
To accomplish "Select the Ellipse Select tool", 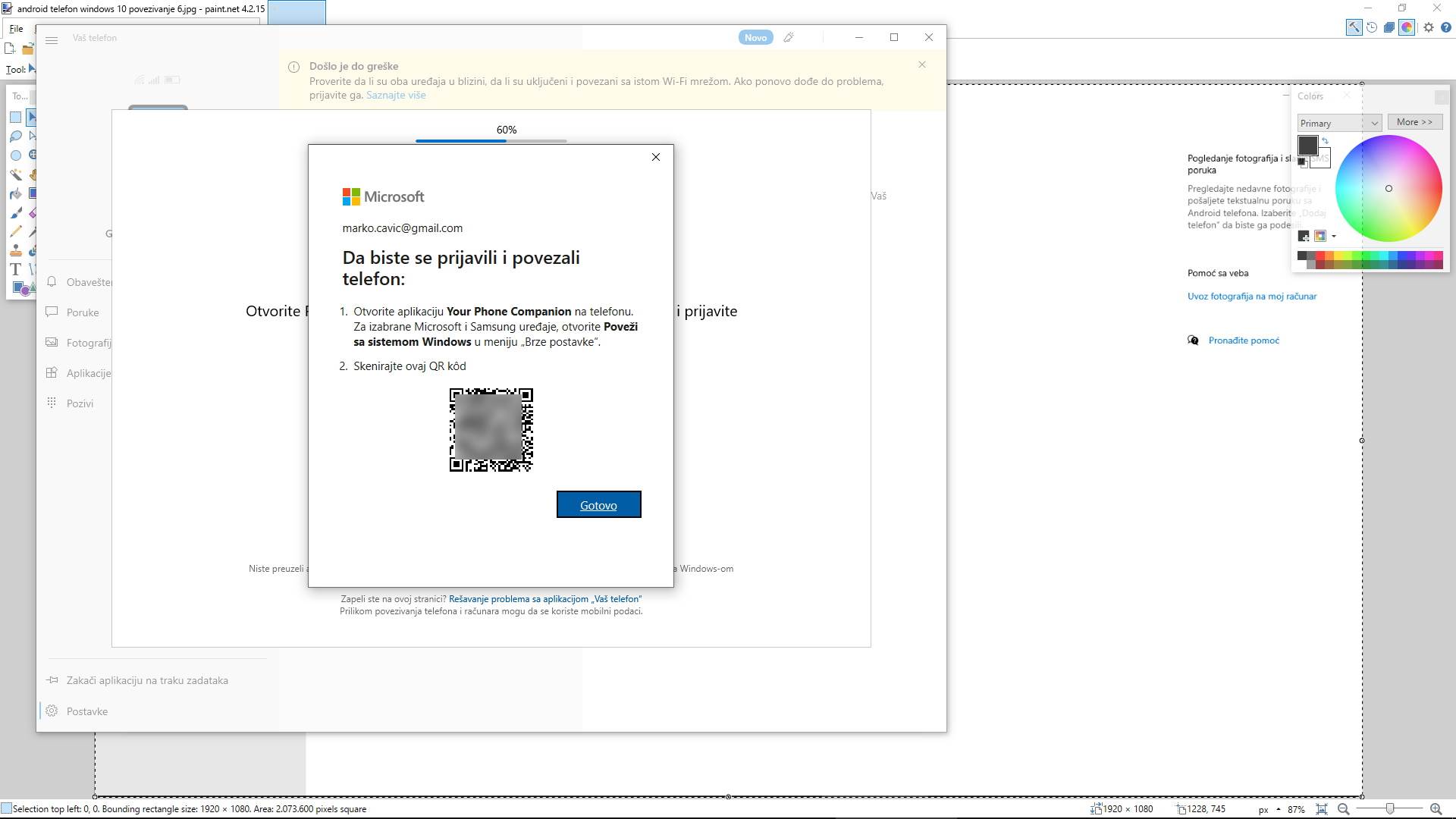I will [15, 155].
